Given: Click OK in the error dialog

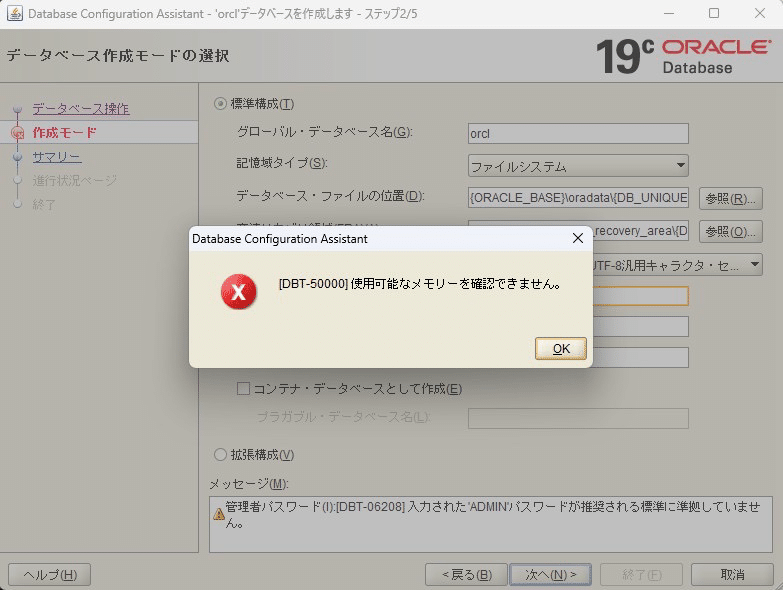Looking at the screenshot, I should point(560,348).
